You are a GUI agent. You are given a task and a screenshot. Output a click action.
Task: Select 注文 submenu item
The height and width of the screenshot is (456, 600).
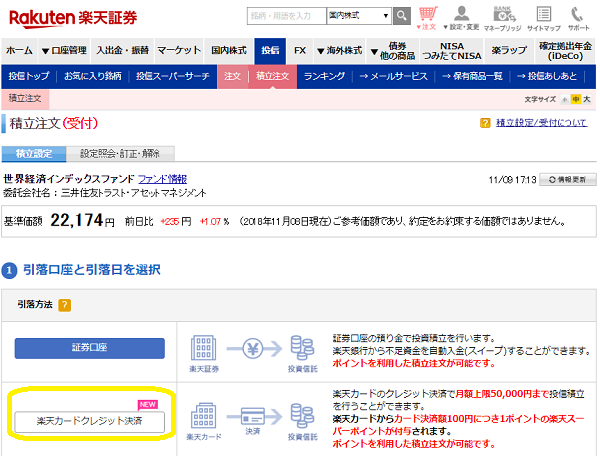coord(233,77)
